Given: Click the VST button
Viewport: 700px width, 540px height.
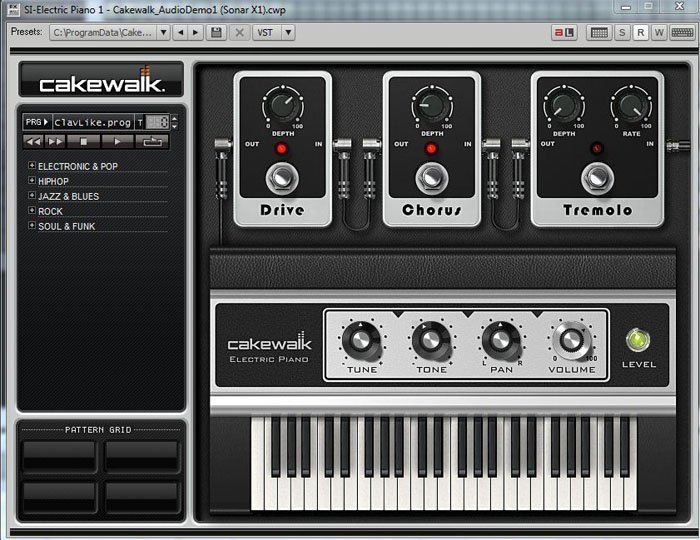Looking at the screenshot, I should point(267,33).
